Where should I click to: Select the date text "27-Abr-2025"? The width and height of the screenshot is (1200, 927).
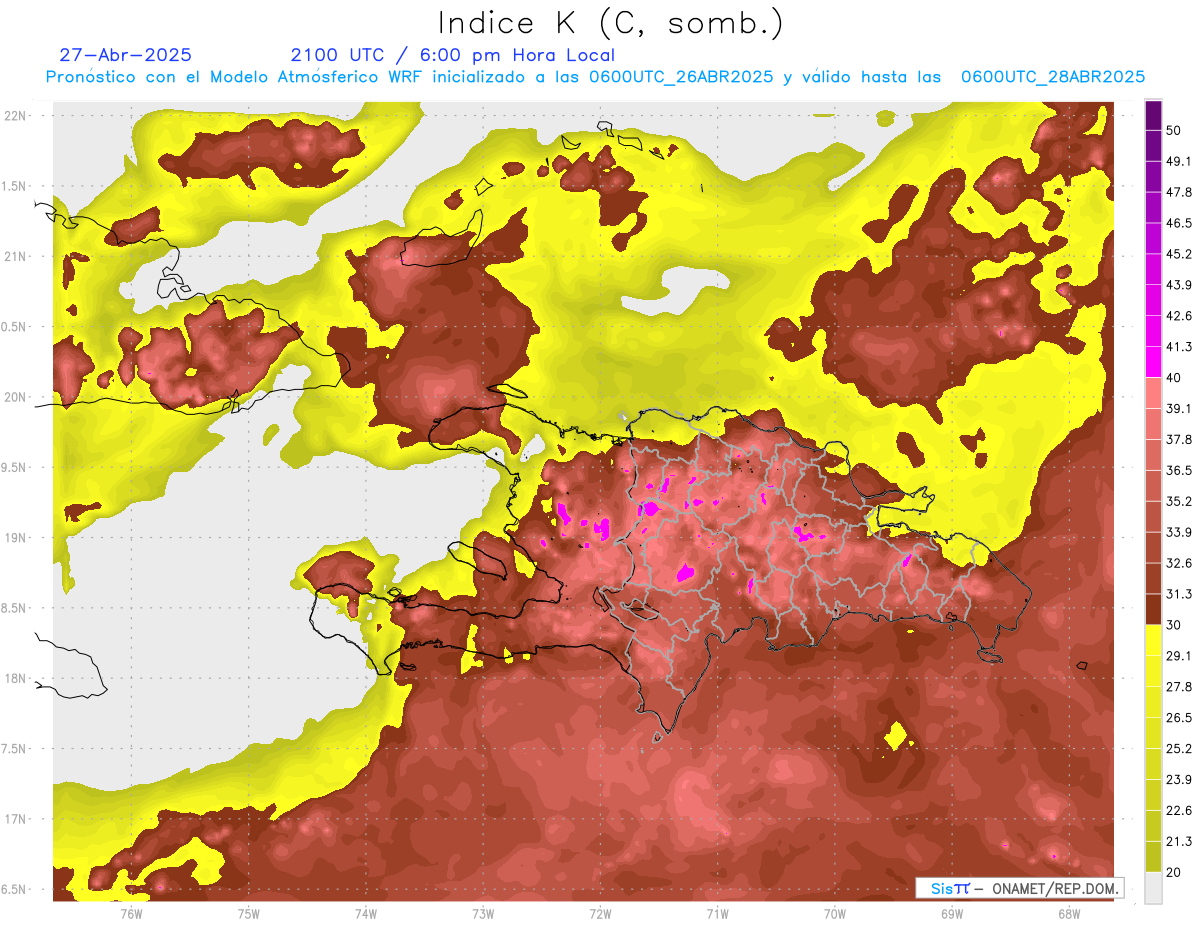pyautogui.click(x=126, y=55)
